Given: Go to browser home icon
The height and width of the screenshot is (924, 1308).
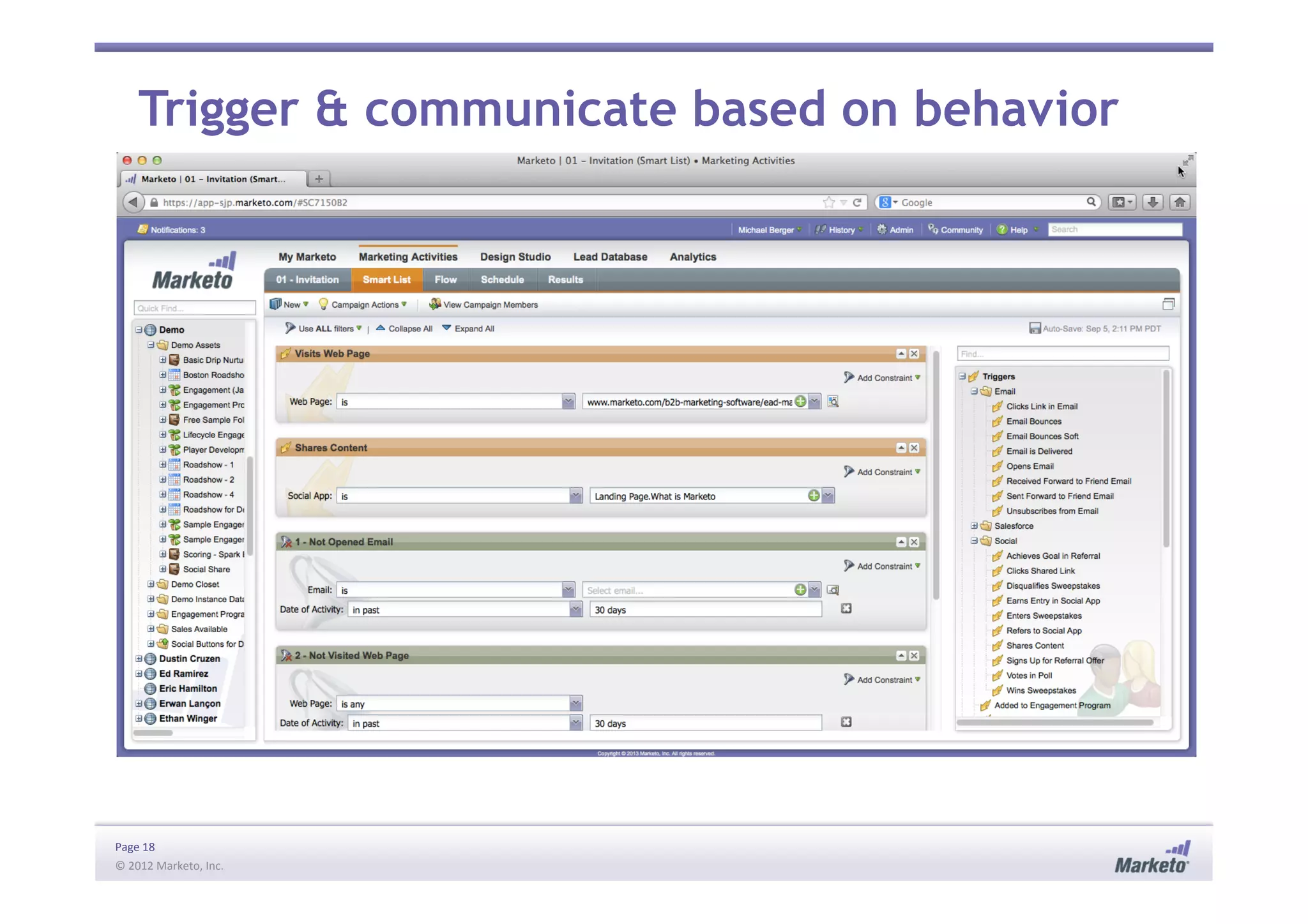Looking at the screenshot, I should tap(1180, 202).
